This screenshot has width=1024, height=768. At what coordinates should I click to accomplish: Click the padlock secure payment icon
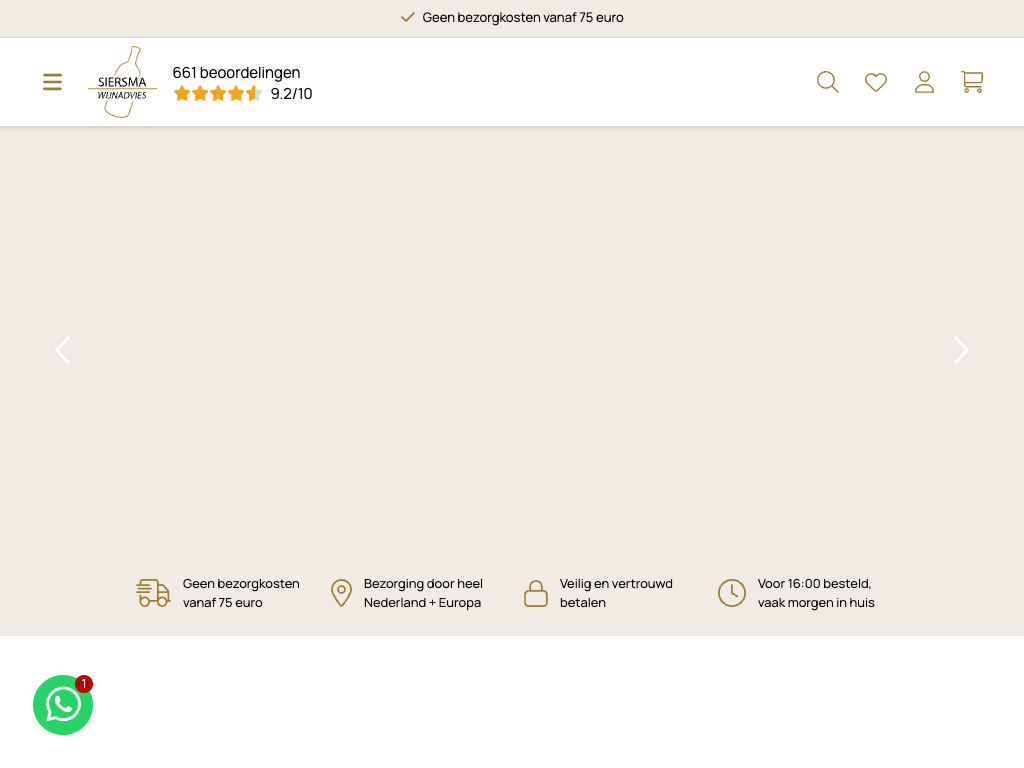(536, 593)
